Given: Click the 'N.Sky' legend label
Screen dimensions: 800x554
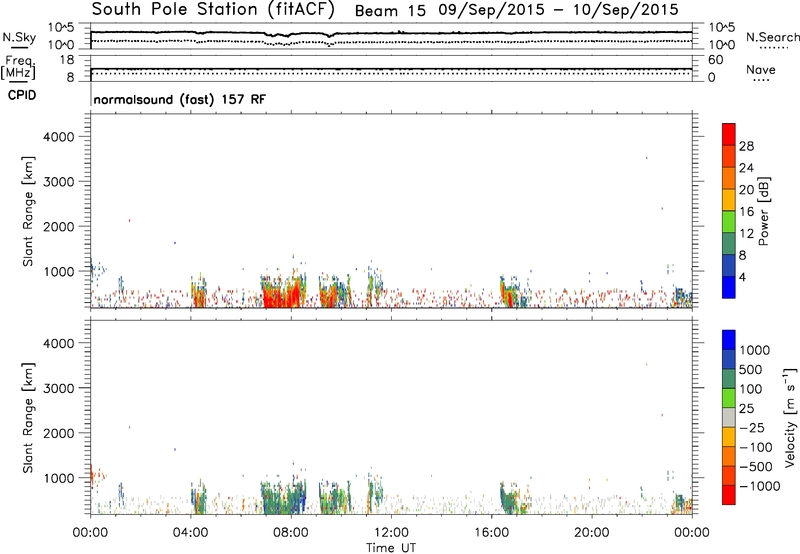Looking at the screenshot, I should [19, 37].
